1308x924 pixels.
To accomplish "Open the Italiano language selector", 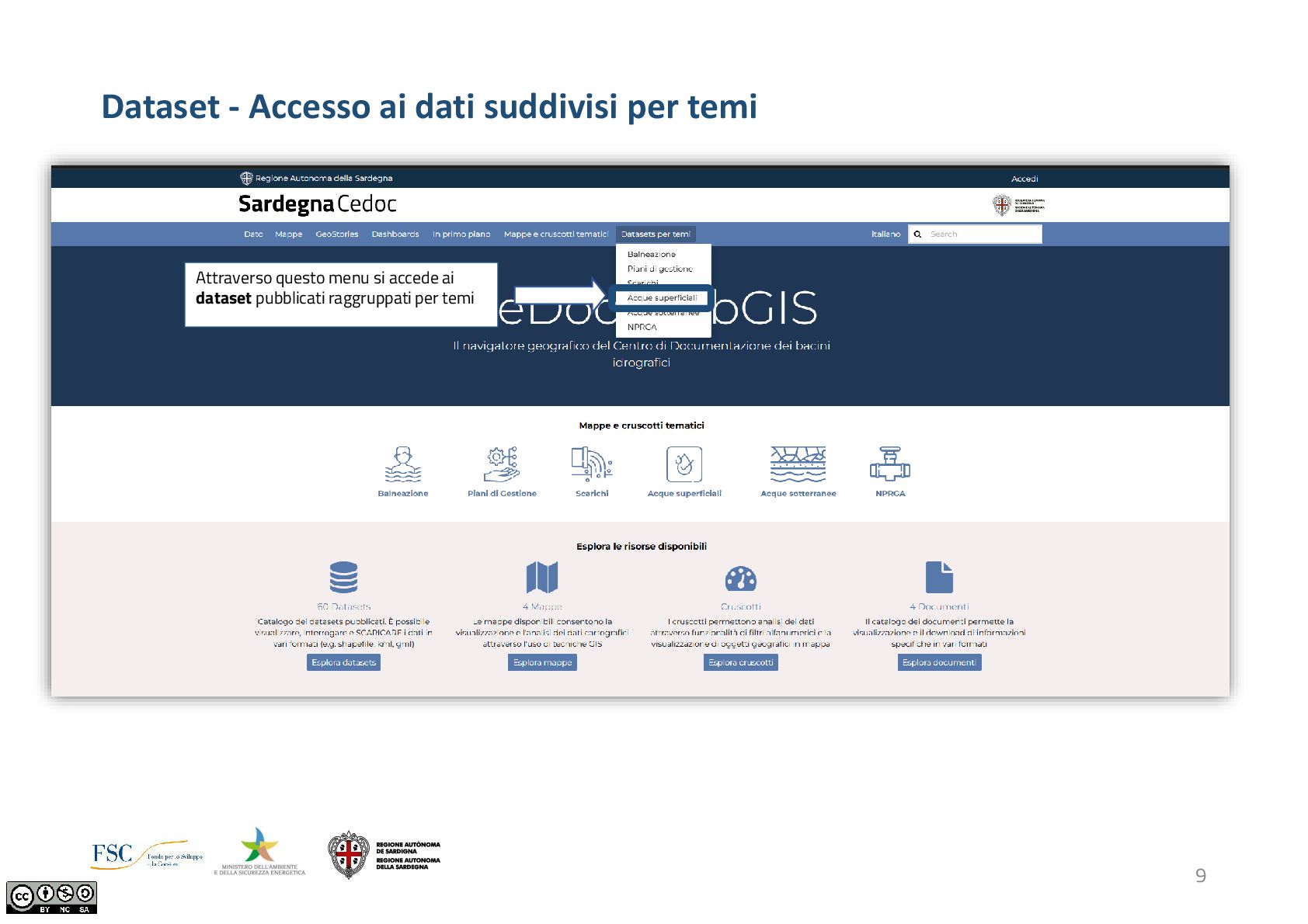I will pos(885,234).
